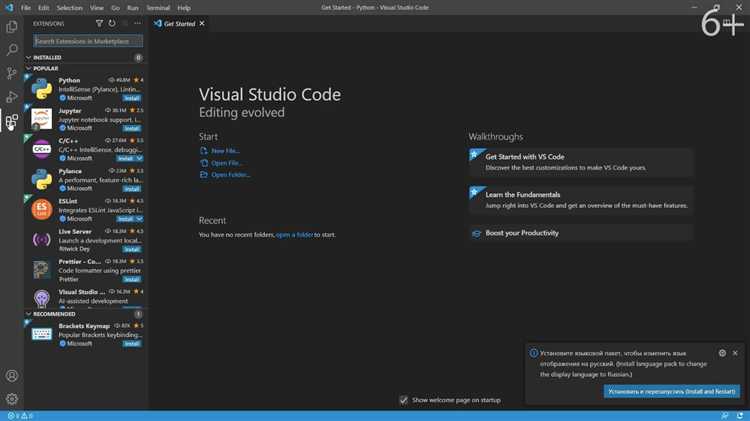Open the Explorer view in activity bar

[x=12, y=27]
